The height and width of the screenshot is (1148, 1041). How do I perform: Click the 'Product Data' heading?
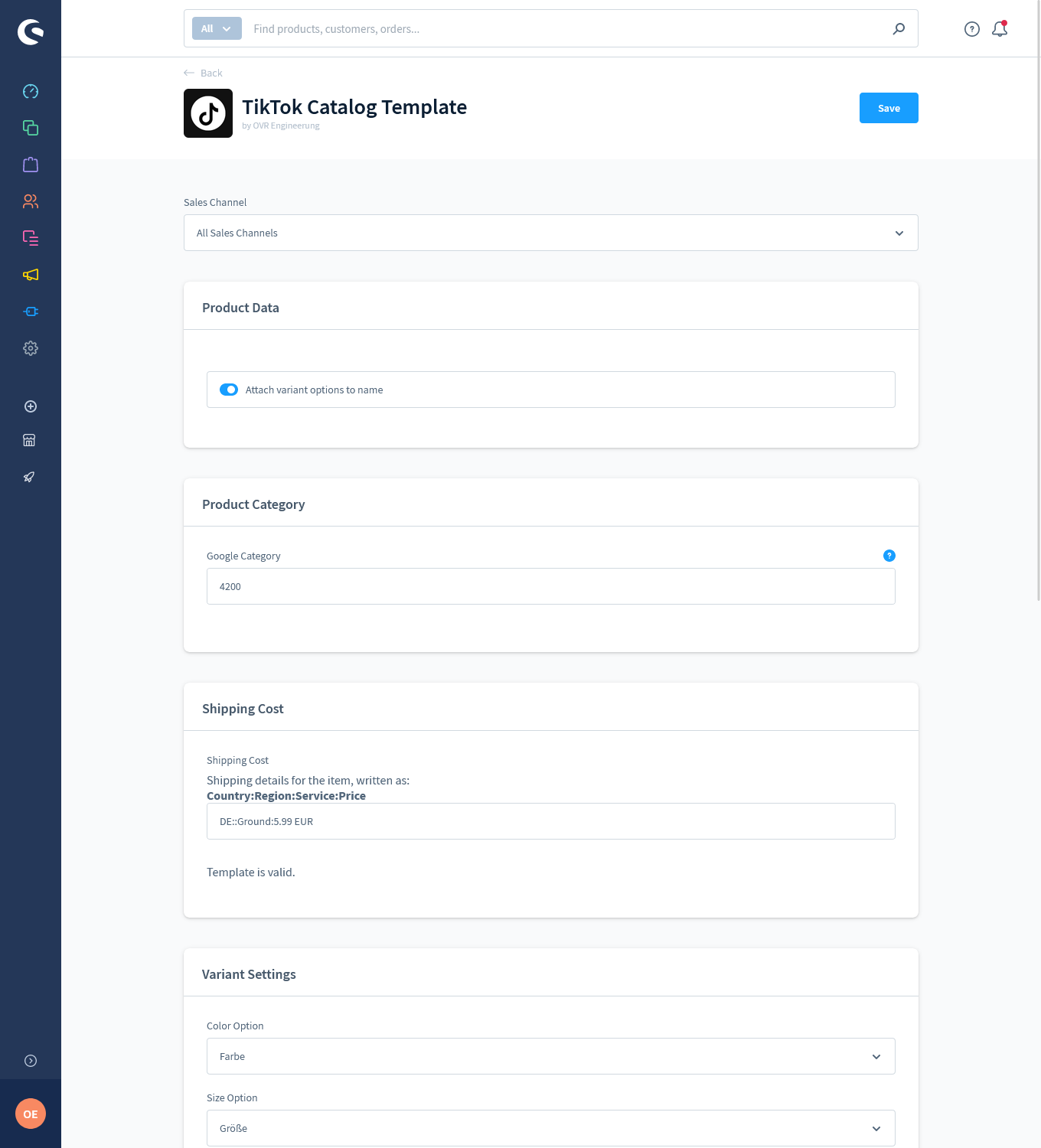point(240,308)
